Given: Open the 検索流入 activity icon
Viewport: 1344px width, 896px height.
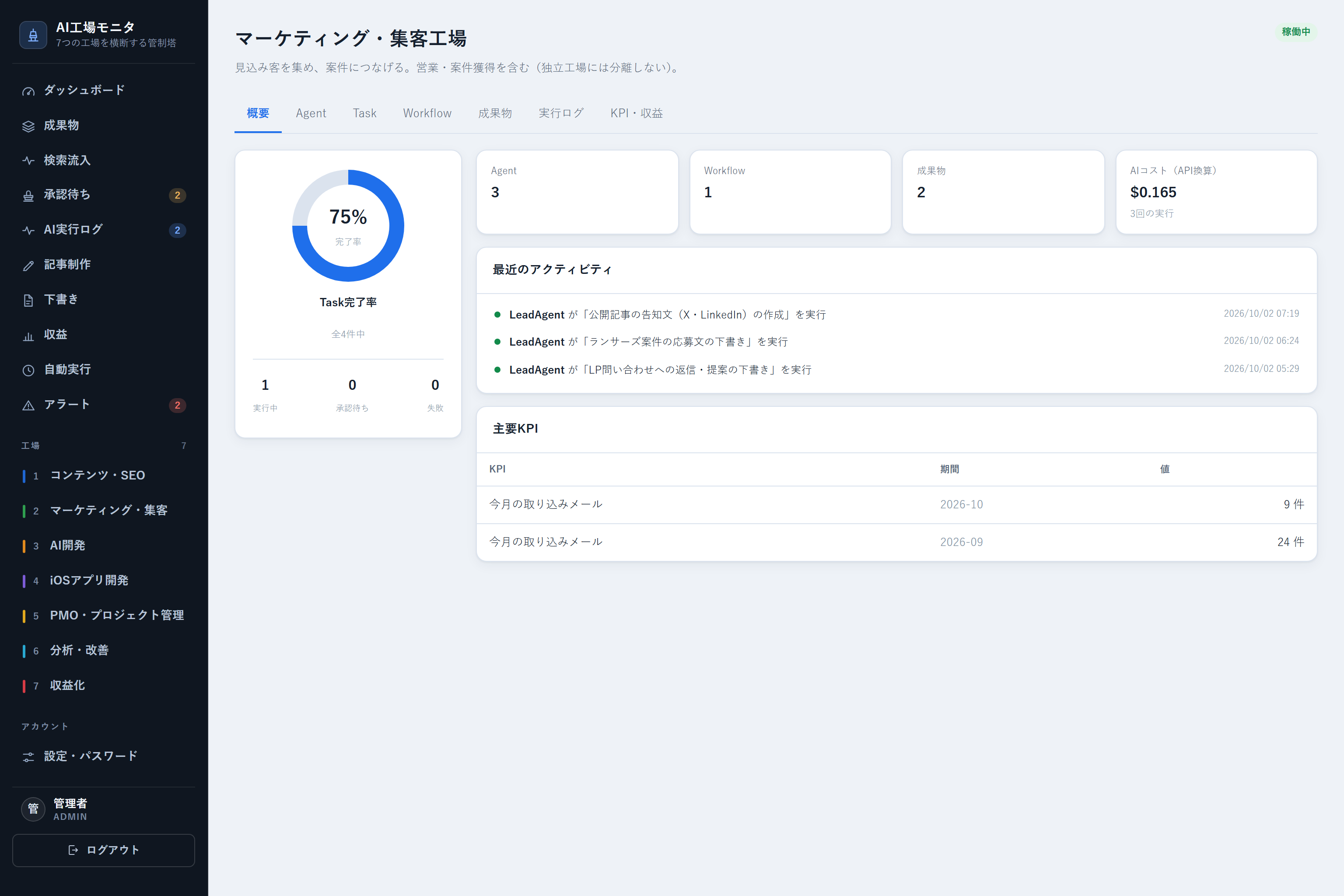Looking at the screenshot, I should [x=28, y=161].
